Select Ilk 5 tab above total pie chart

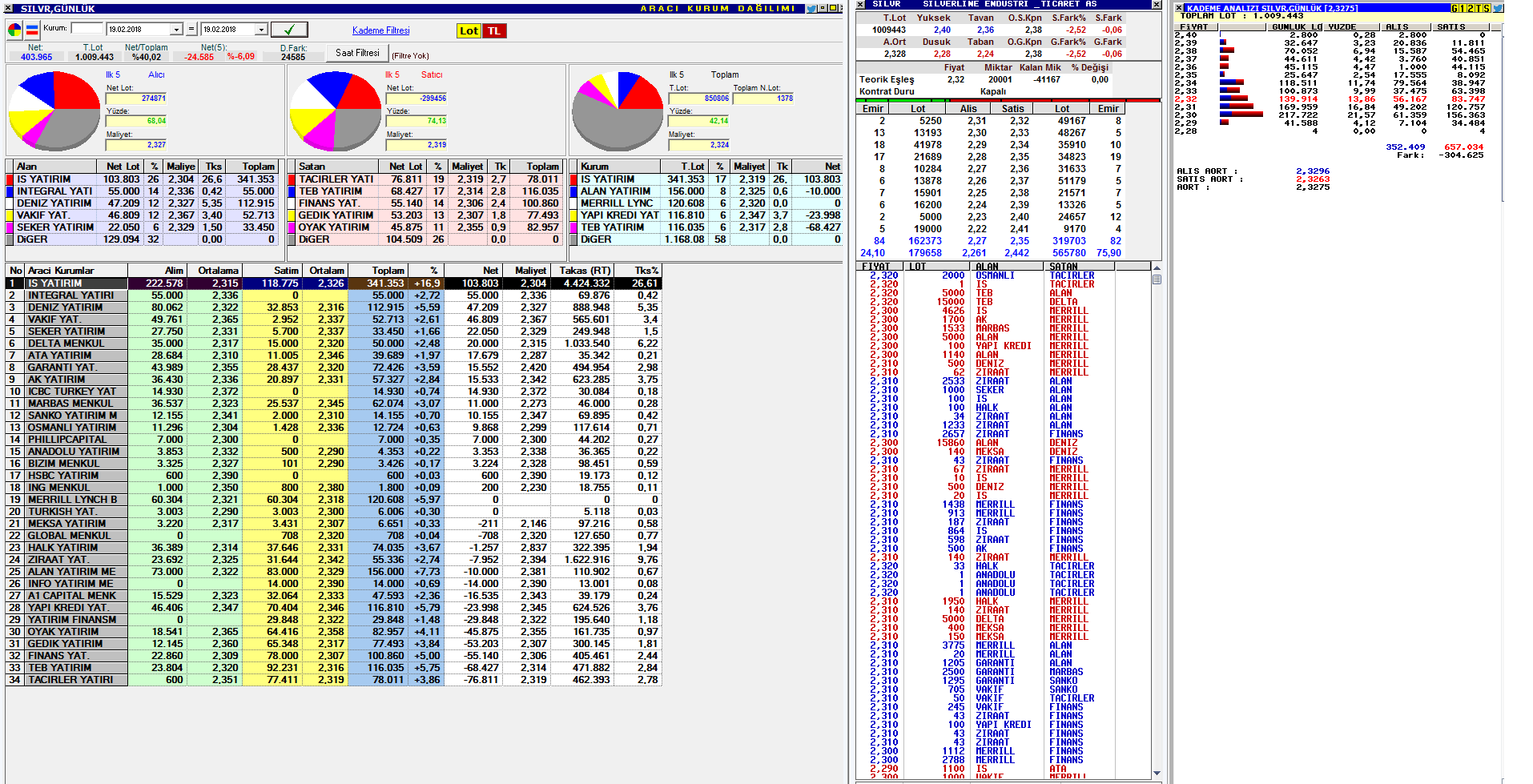coord(677,74)
